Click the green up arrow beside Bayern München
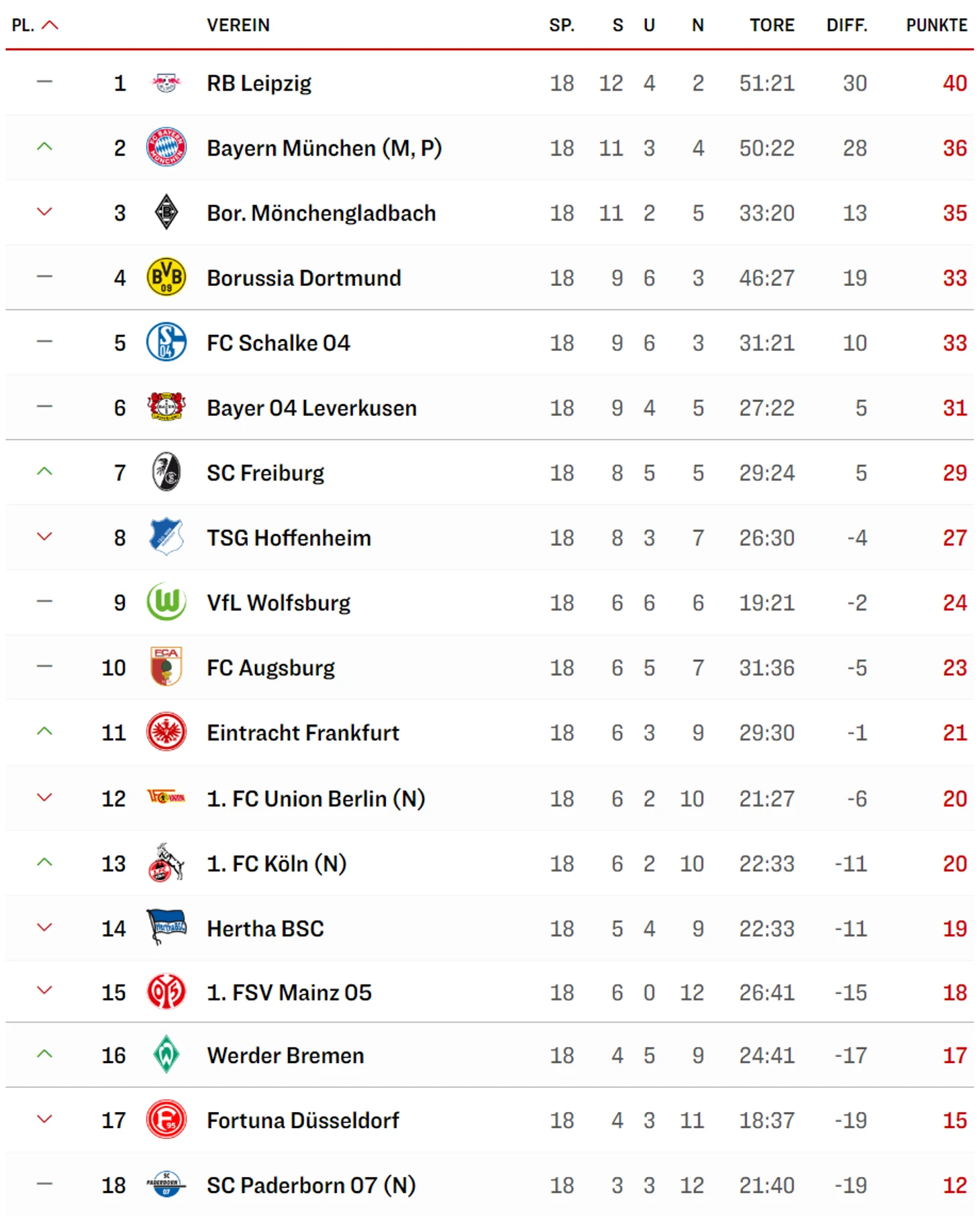 [44, 147]
